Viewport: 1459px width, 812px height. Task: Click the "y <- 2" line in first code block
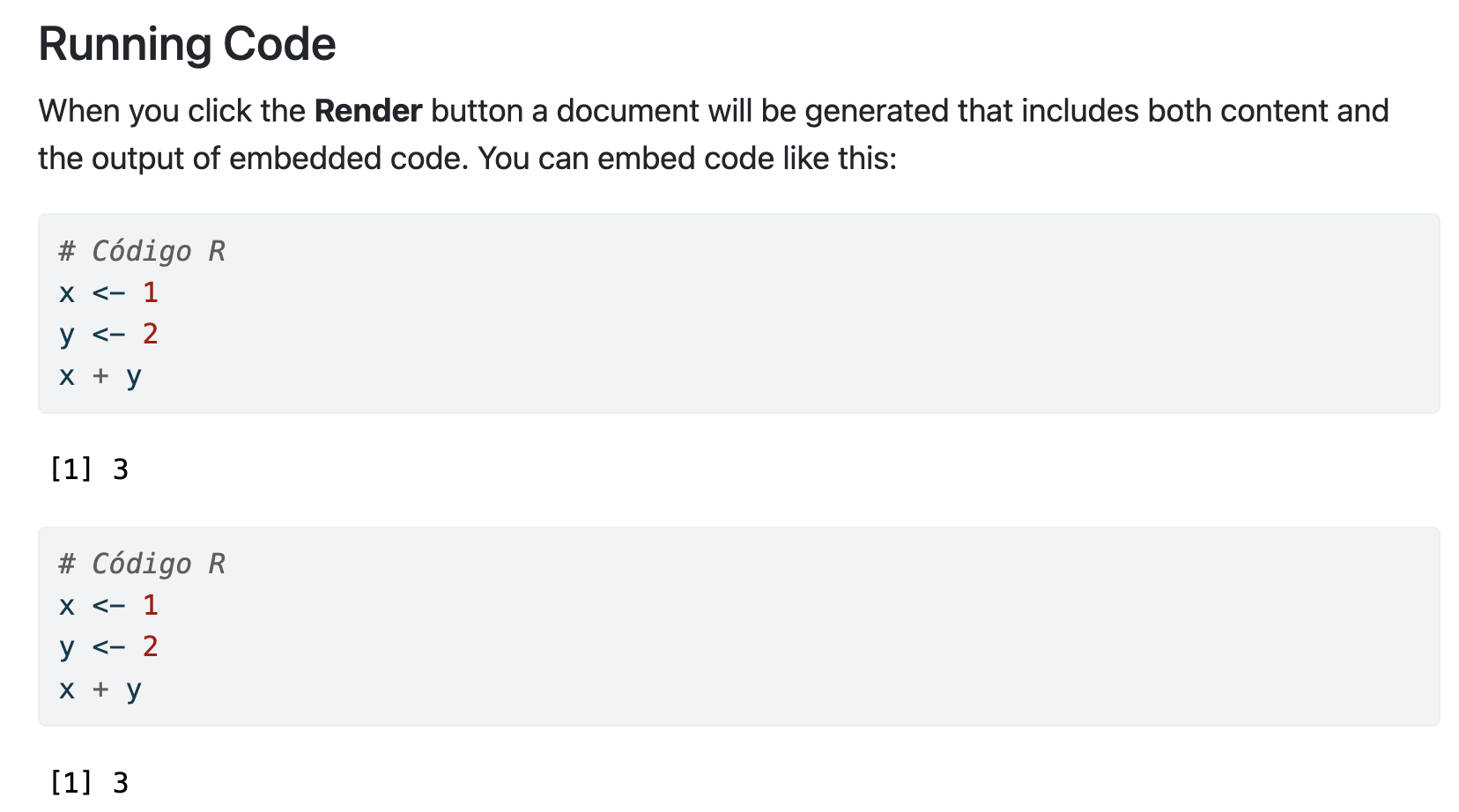tap(108, 335)
